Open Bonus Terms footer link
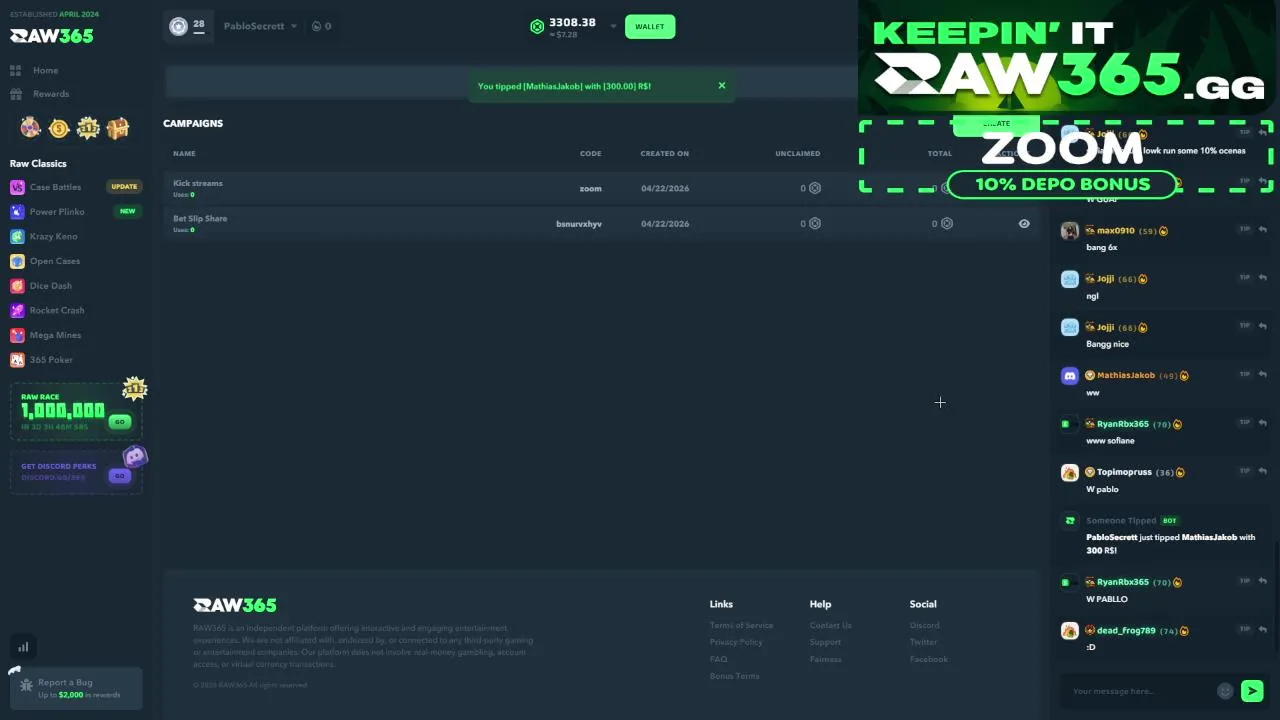Screen dimensions: 1280x720 point(734,676)
